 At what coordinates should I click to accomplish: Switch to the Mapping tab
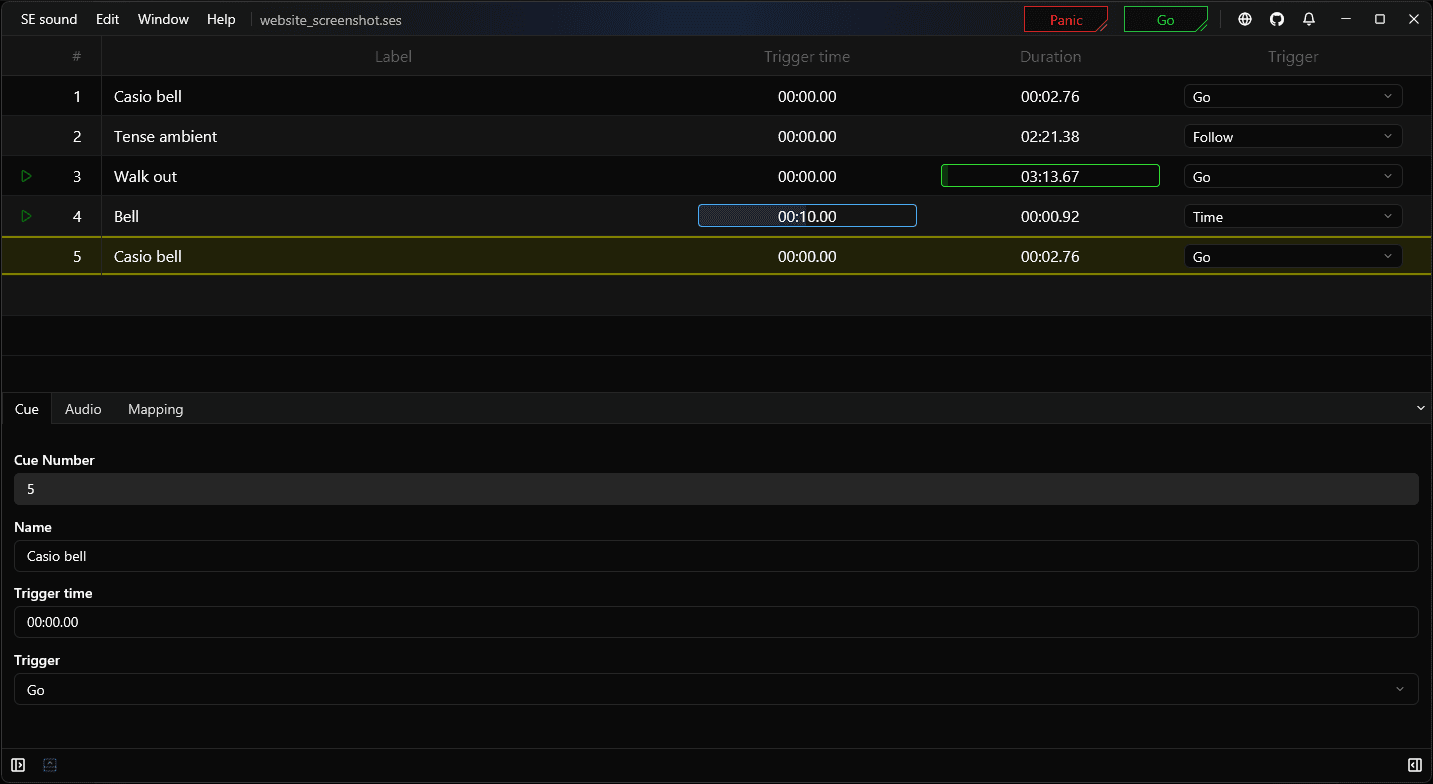[156, 409]
